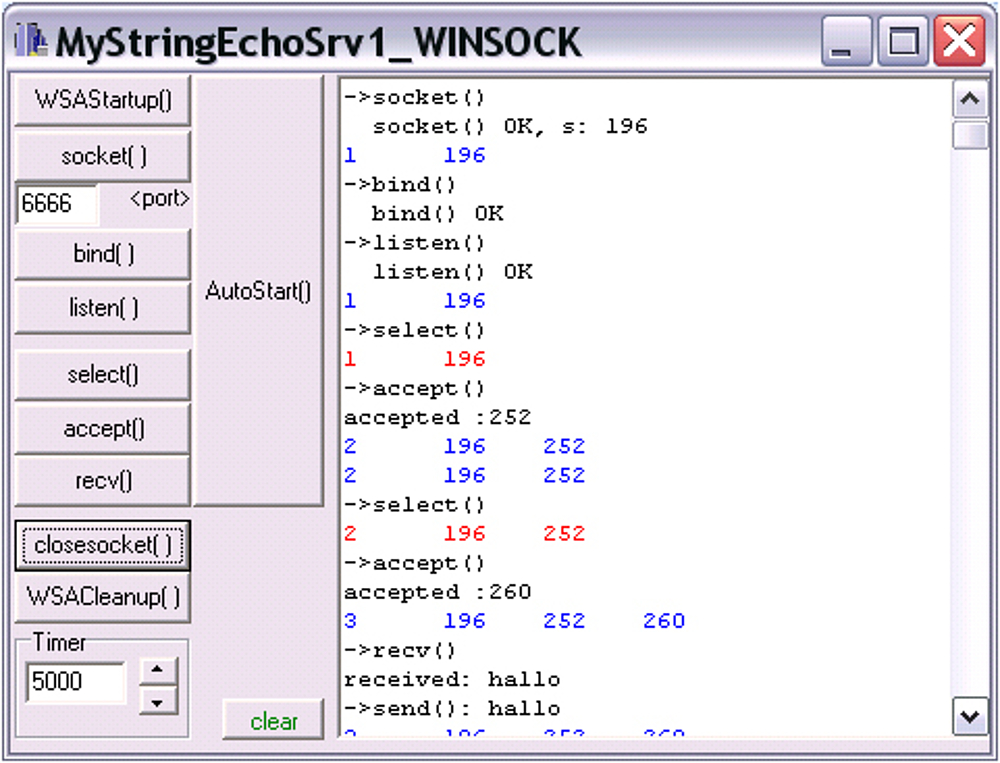The width and height of the screenshot is (1000, 763).
Task: Start listening with the listen( ) button
Action: (103, 309)
